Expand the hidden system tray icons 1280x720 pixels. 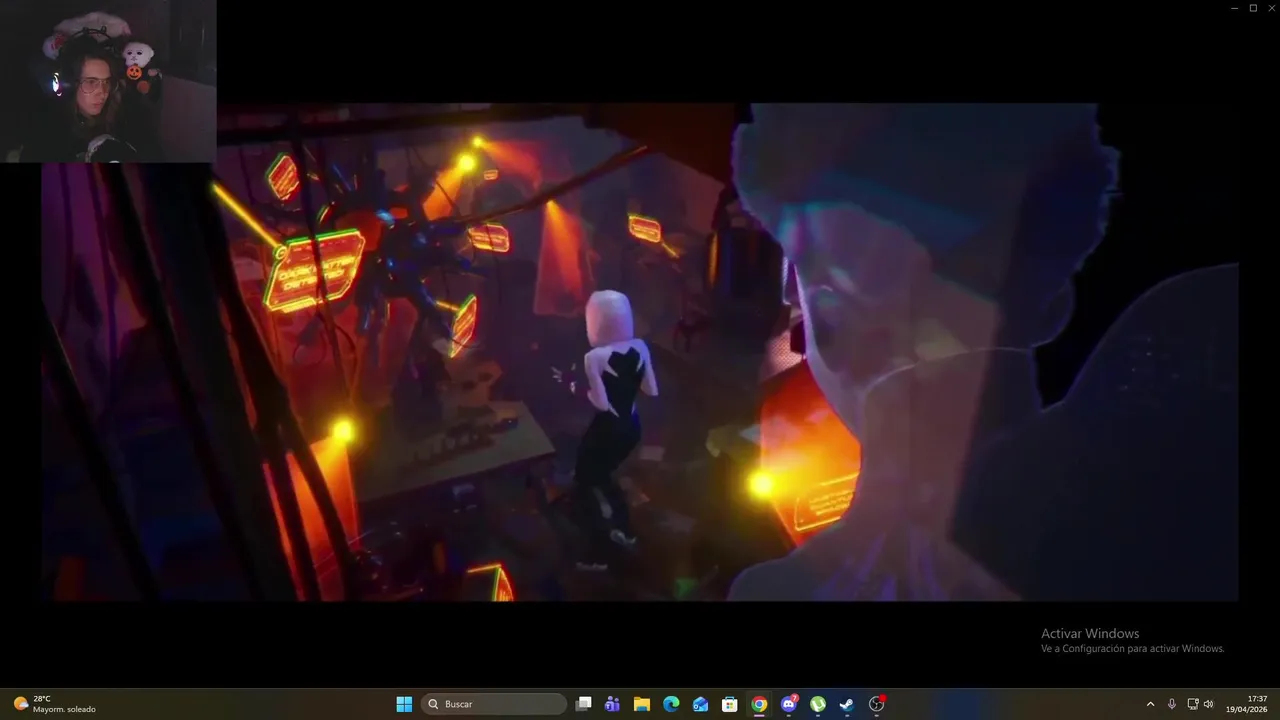coord(1150,704)
